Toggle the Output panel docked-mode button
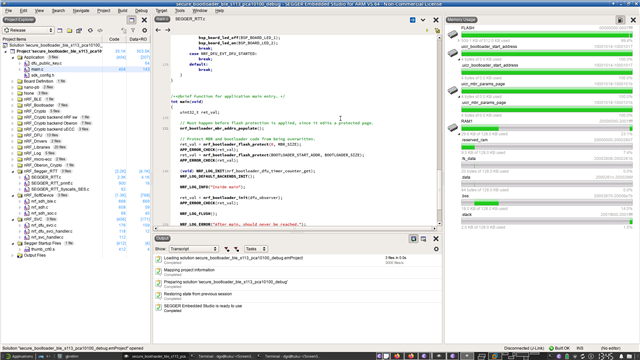Viewport: 640px width, 360px height. (413, 239)
